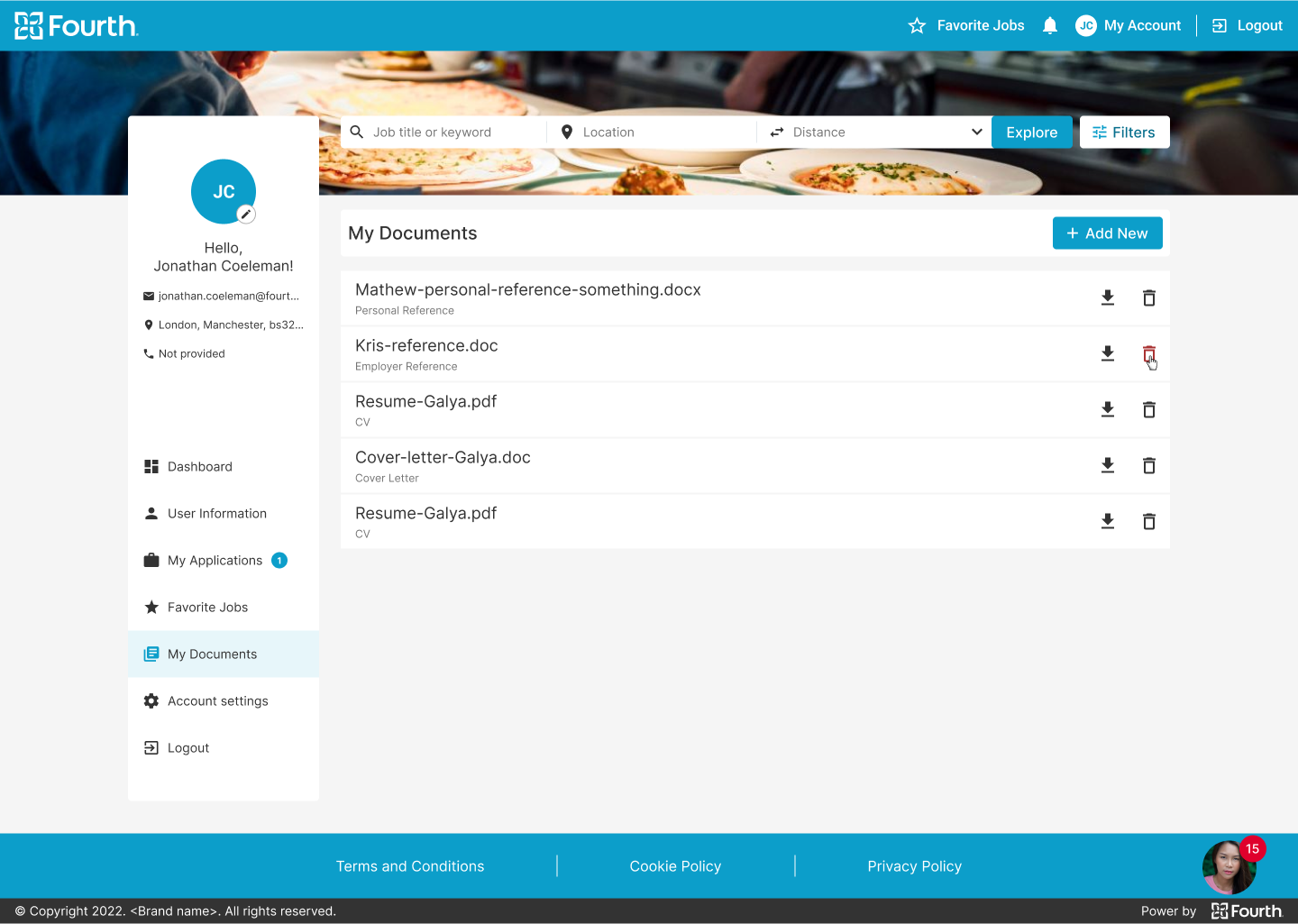Open the Filters panel
Viewport: 1298px width, 924px height.
point(1124,133)
